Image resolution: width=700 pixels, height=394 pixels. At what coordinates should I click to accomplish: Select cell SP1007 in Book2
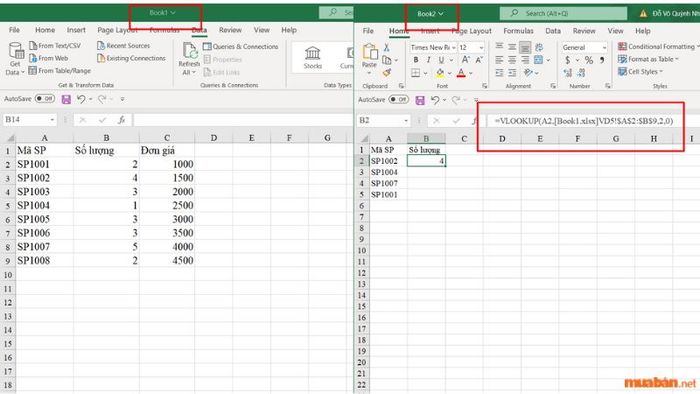click(x=388, y=183)
